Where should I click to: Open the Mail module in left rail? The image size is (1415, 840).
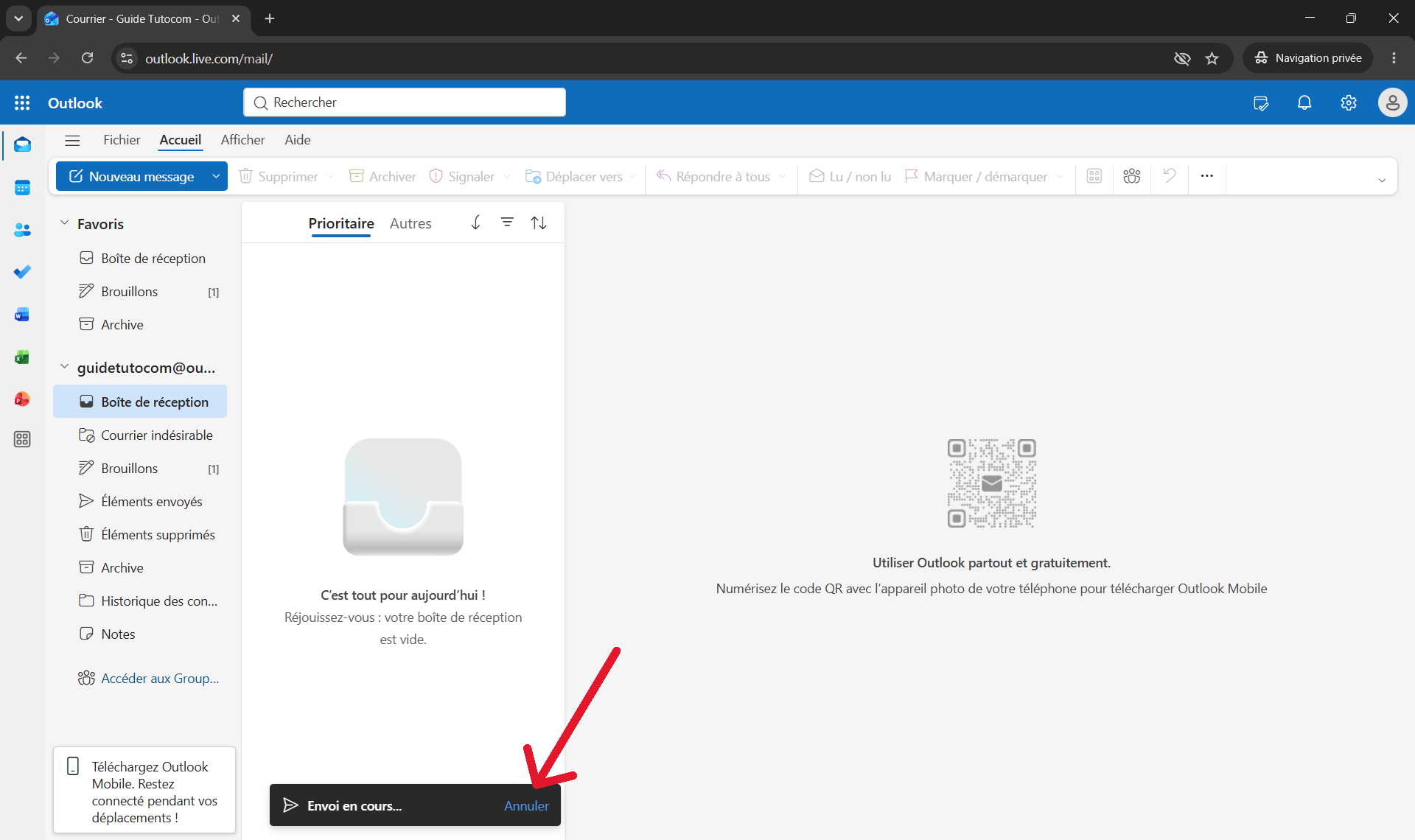[x=22, y=144]
